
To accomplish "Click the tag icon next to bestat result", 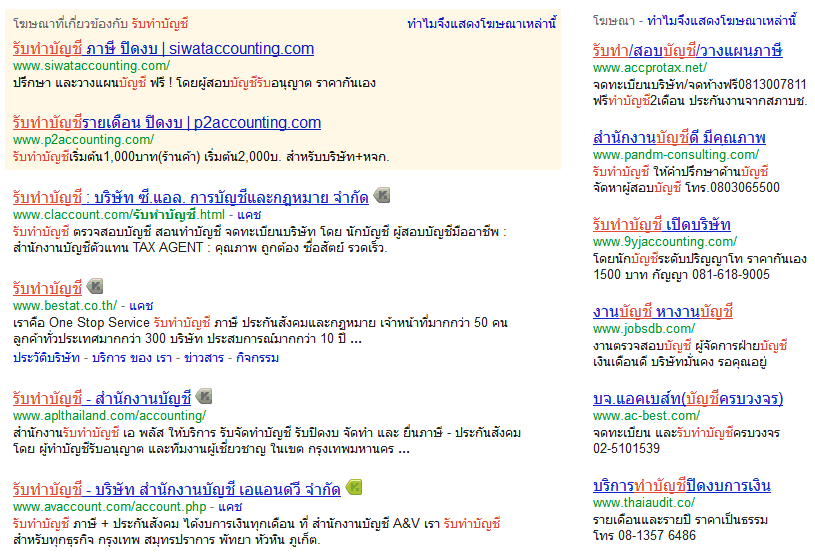I will tap(95, 286).
